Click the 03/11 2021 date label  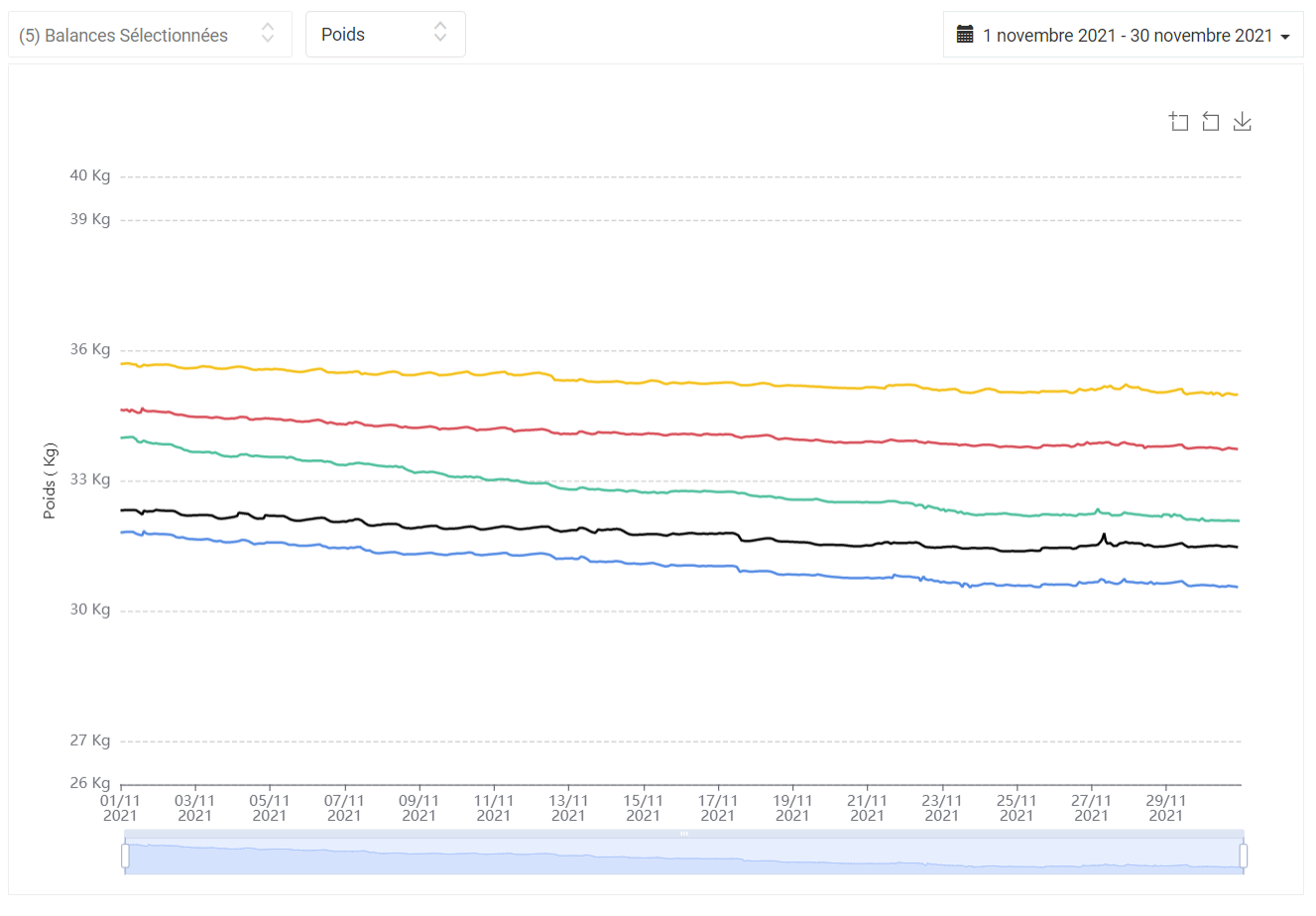click(x=194, y=808)
